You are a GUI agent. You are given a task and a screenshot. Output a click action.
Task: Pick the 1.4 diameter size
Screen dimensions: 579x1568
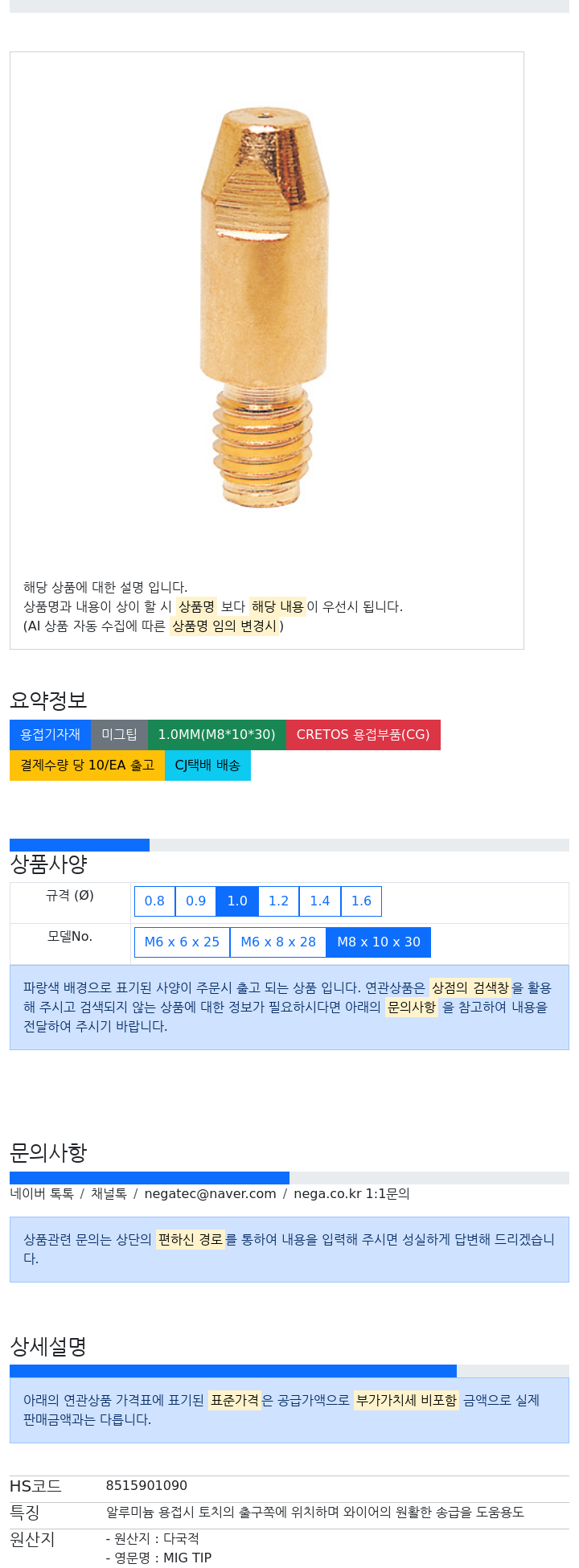[320, 901]
